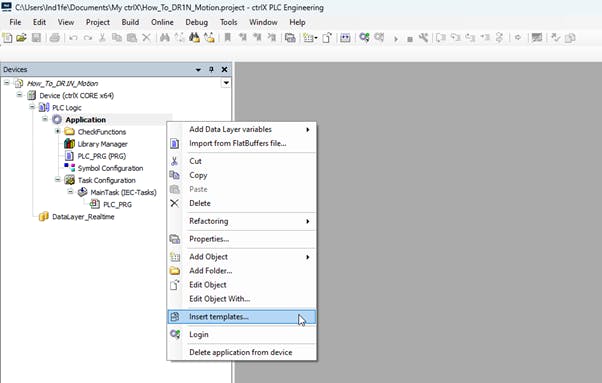Click the Redo arrow toolbar icon
602x383 pixels.
88,38
